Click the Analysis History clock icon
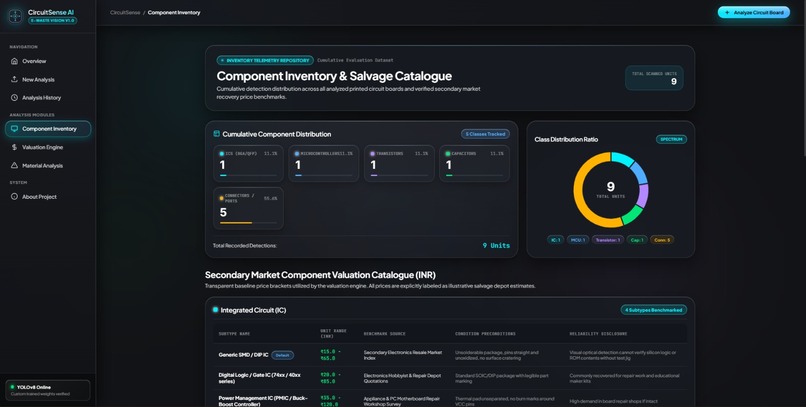 [14, 98]
